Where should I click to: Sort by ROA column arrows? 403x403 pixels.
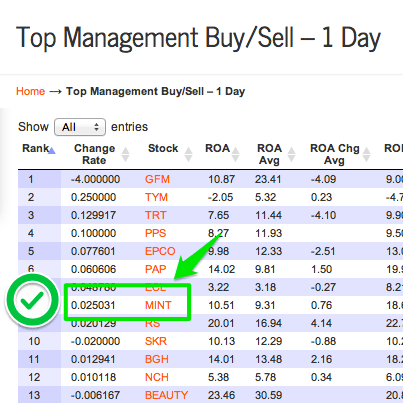(x=235, y=154)
